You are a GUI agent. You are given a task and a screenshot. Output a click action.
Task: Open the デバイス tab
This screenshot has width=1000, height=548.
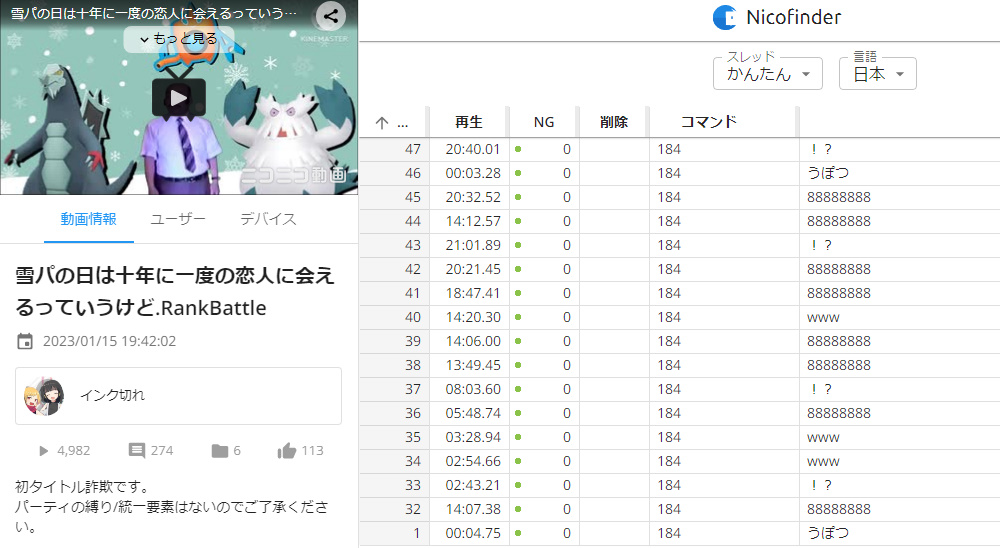267,220
